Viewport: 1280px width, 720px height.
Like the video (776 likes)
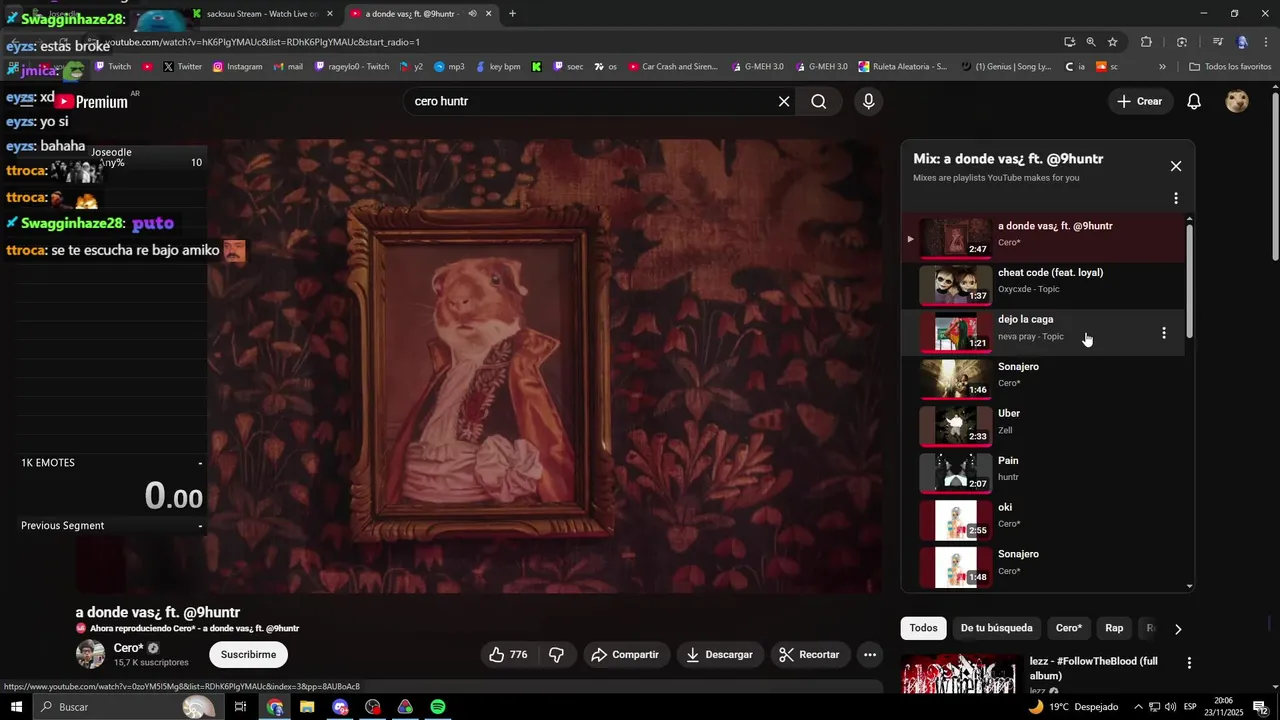(508, 655)
